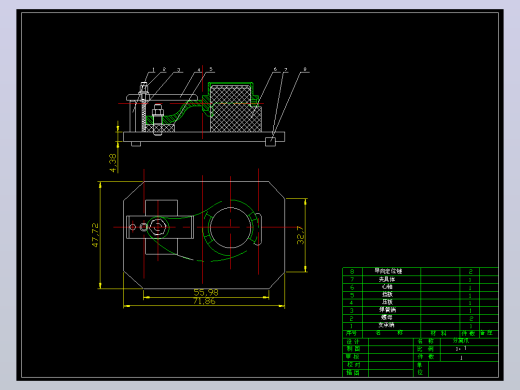This screenshot has height=390, width=520.
Task: Click balloon number 6 above the section view
Action: pyautogui.click(x=275, y=69)
